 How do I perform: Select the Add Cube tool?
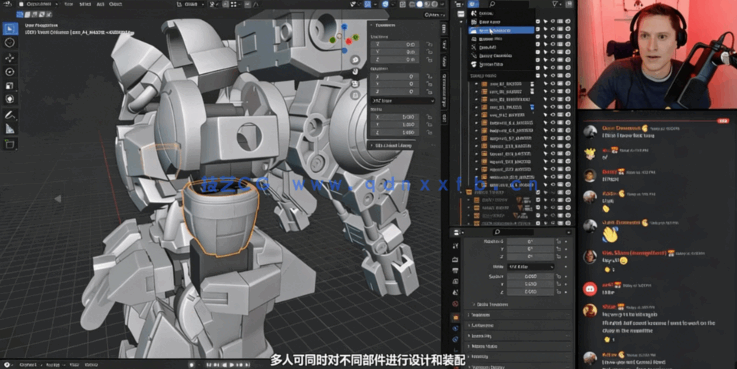click(x=10, y=143)
